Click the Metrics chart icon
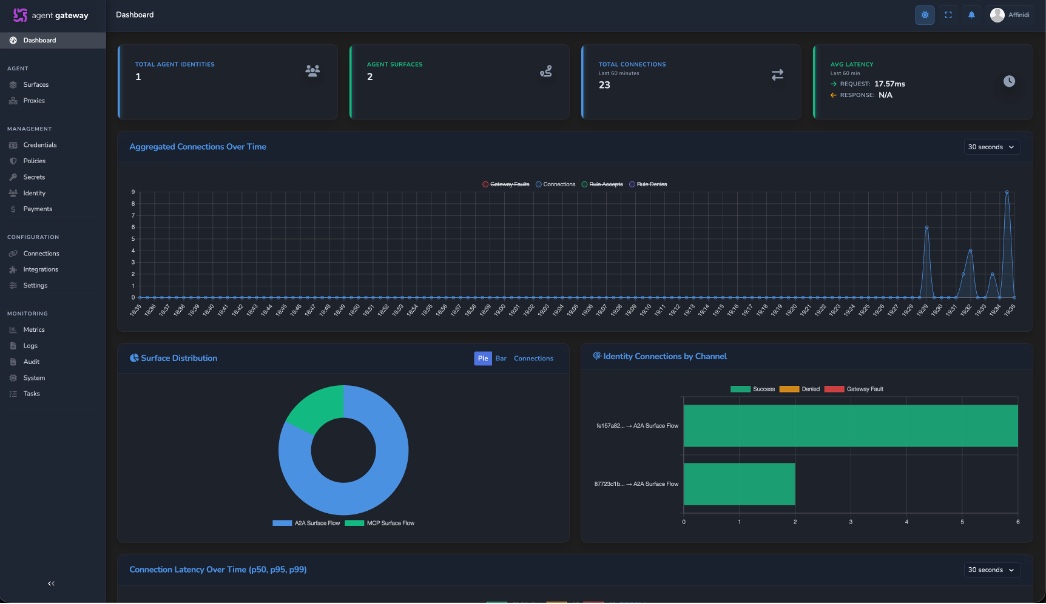1046x604 pixels. pos(13,330)
